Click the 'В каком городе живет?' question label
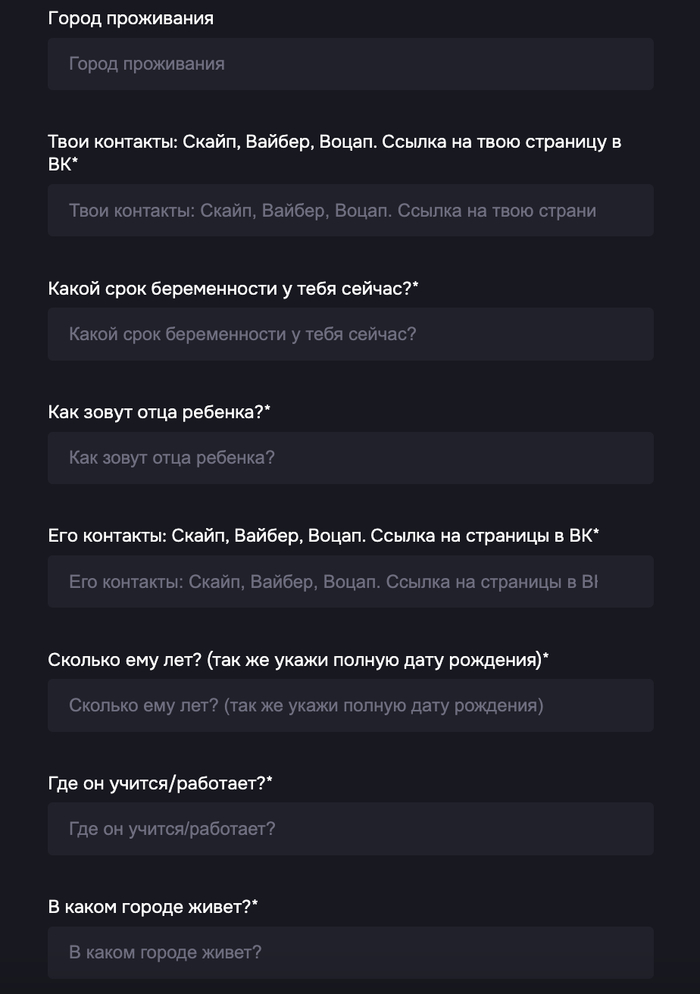 (149, 907)
